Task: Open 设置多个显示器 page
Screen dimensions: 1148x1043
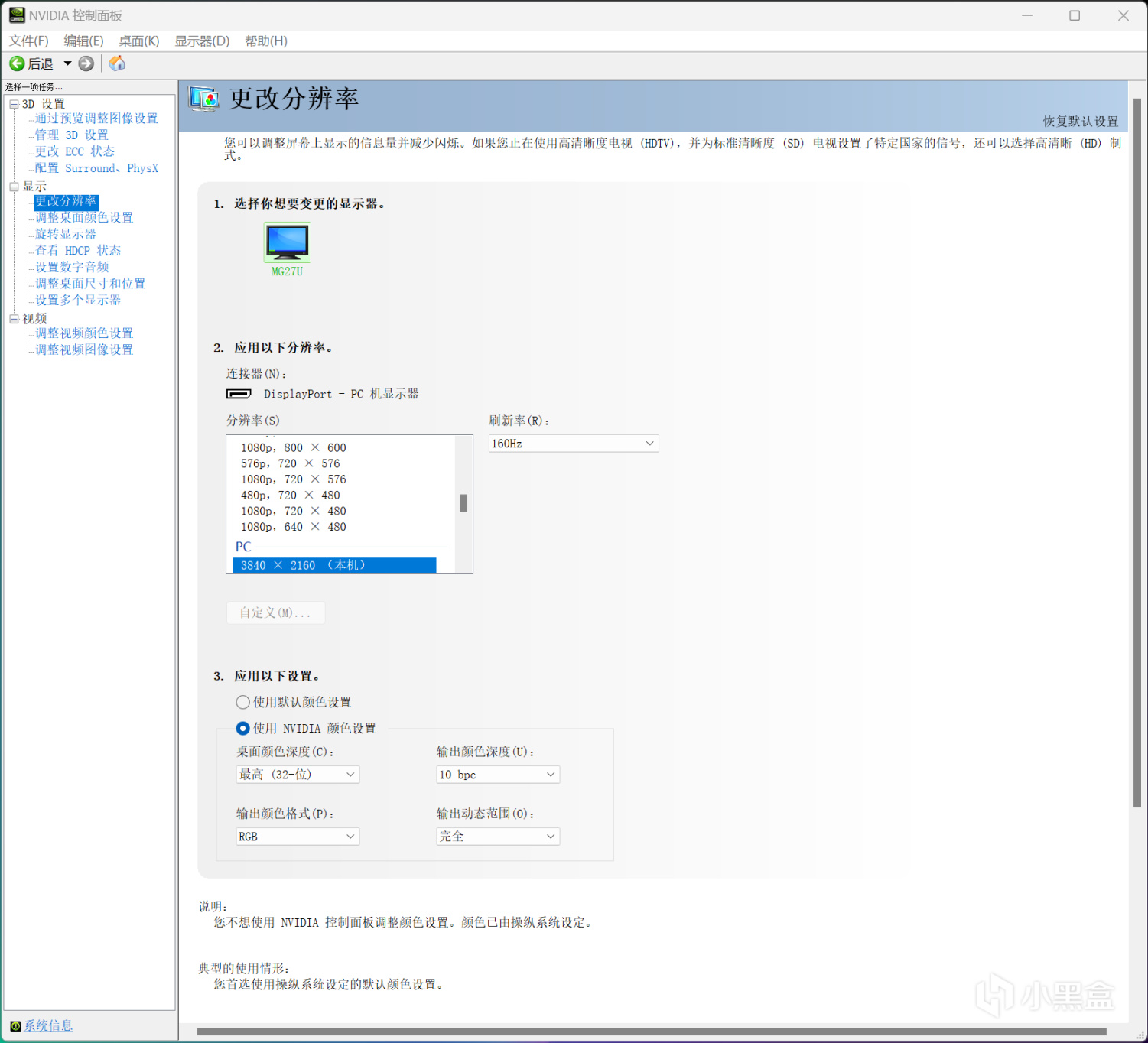Action: pos(78,301)
